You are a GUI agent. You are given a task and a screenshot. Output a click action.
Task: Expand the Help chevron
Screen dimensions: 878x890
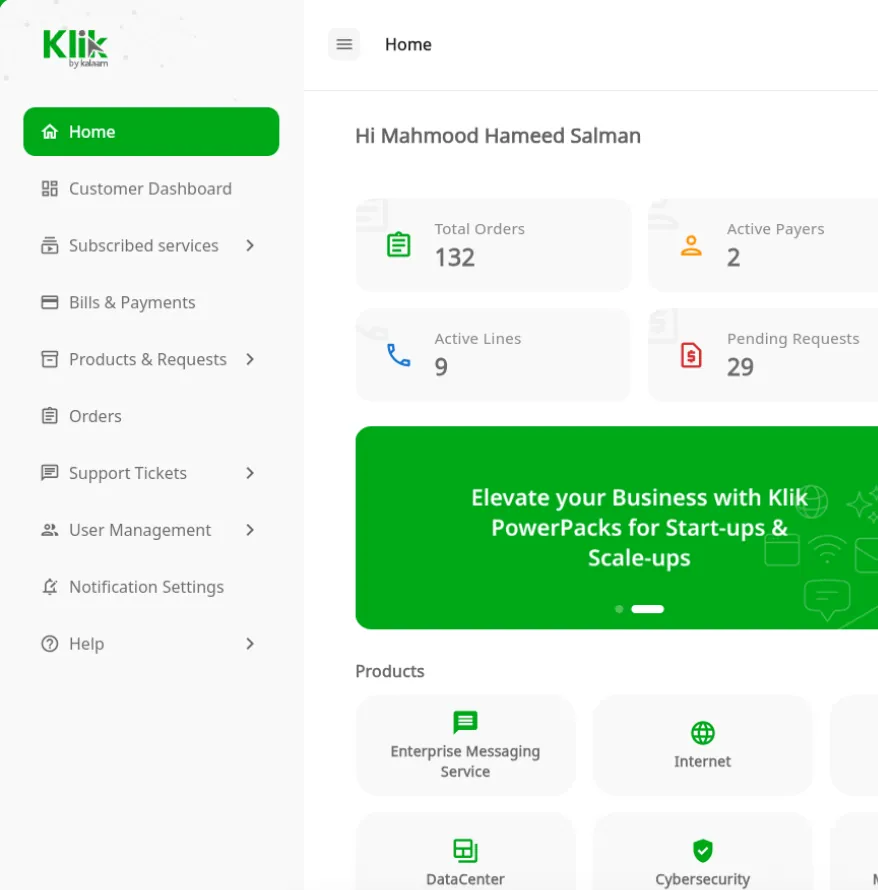click(250, 644)
